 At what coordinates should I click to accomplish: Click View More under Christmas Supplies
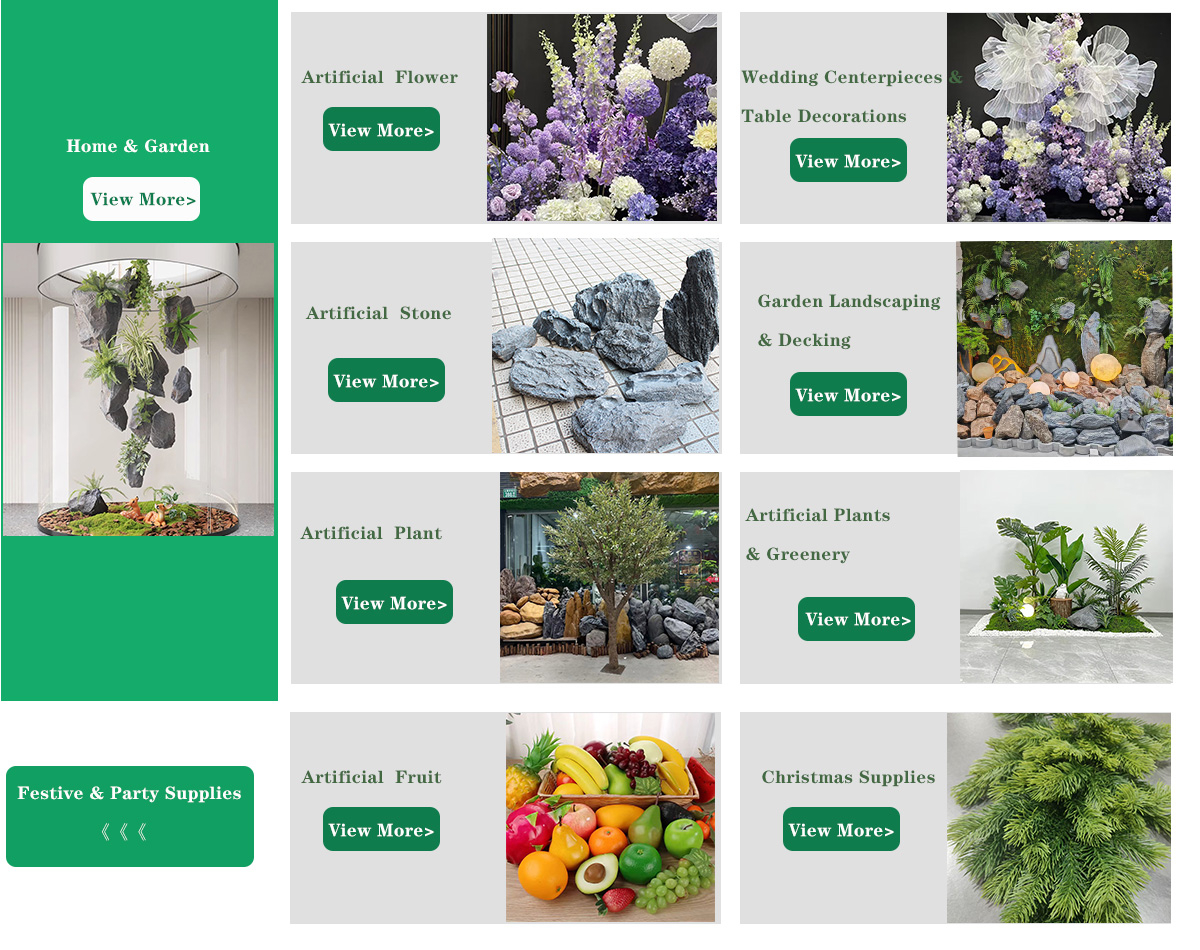click(x=841, y=829)
